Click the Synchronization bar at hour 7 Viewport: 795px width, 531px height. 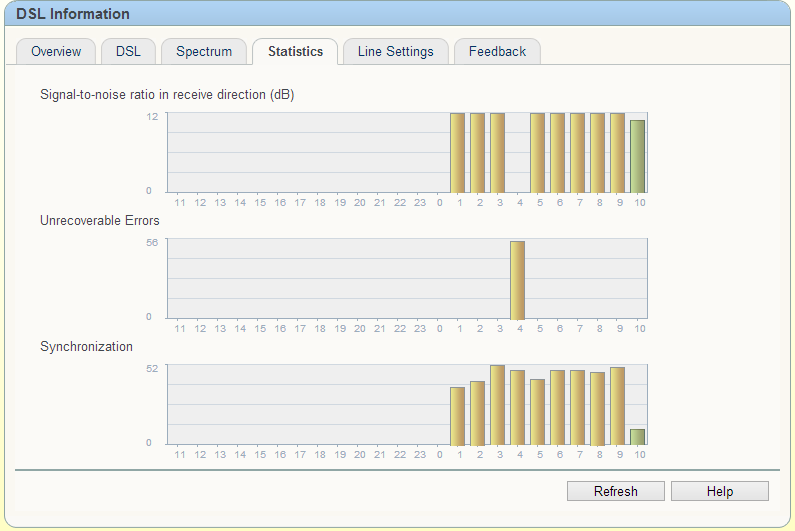click(577, 408)
